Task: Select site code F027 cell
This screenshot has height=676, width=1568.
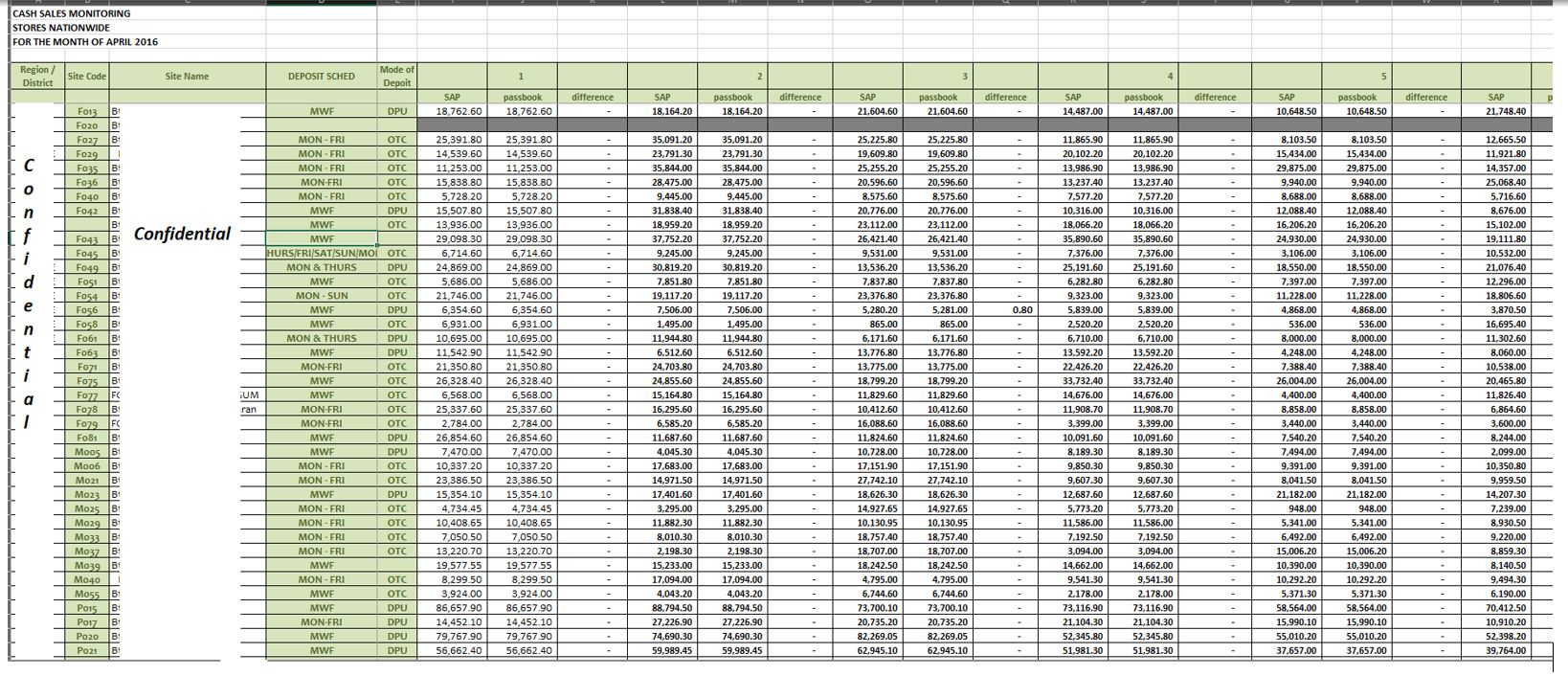Action: click(87, 140)
